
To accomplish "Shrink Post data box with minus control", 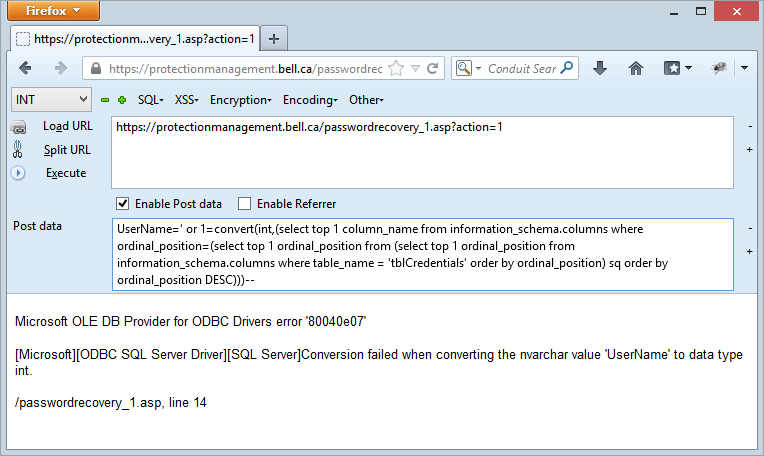I will 750,228.
